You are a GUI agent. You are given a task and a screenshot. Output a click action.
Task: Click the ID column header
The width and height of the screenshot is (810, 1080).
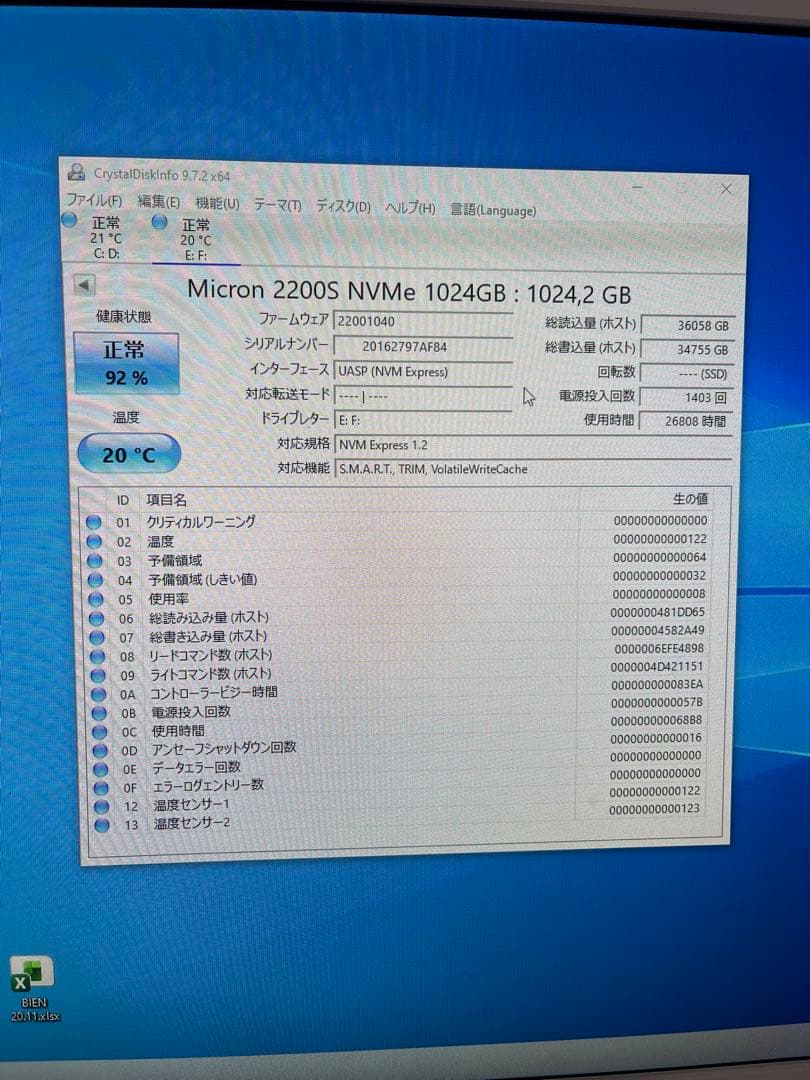(123, 501)
